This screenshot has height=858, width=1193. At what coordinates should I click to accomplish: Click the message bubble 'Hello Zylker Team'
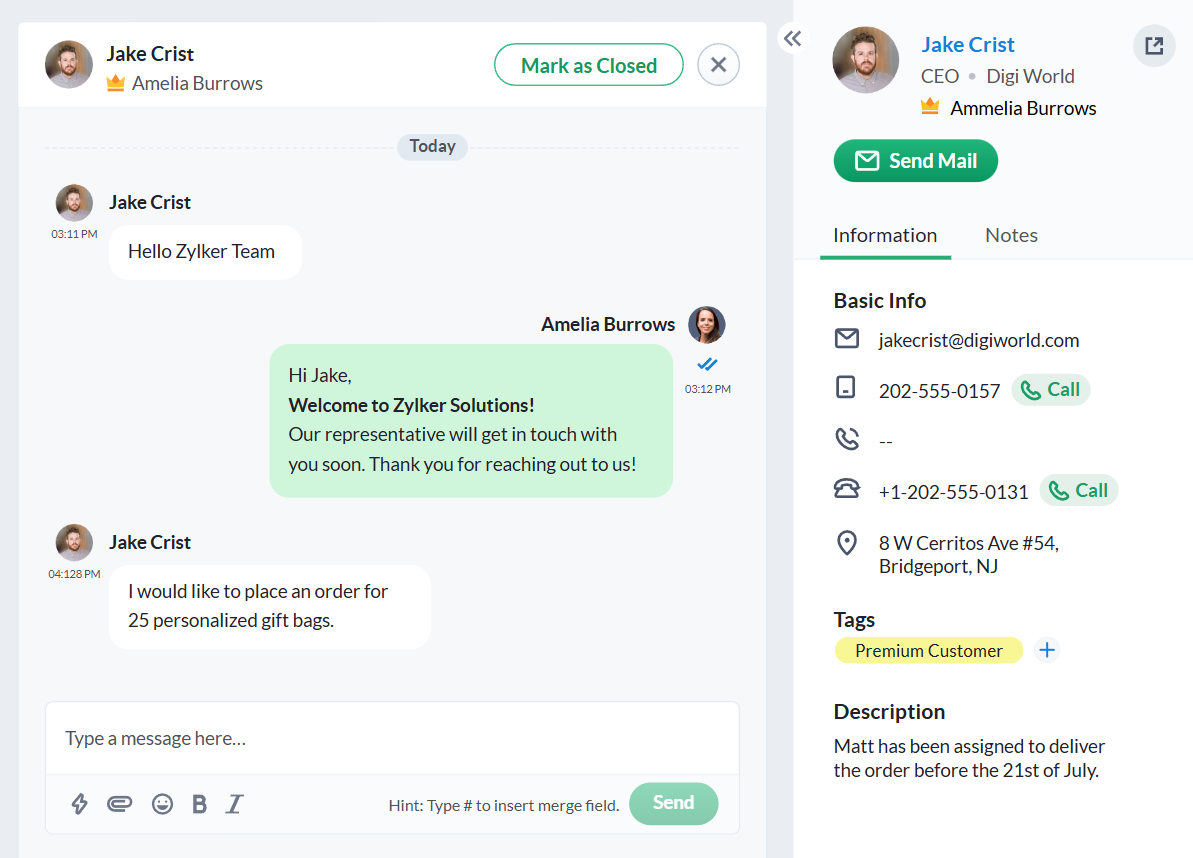(x=205, y=252)
